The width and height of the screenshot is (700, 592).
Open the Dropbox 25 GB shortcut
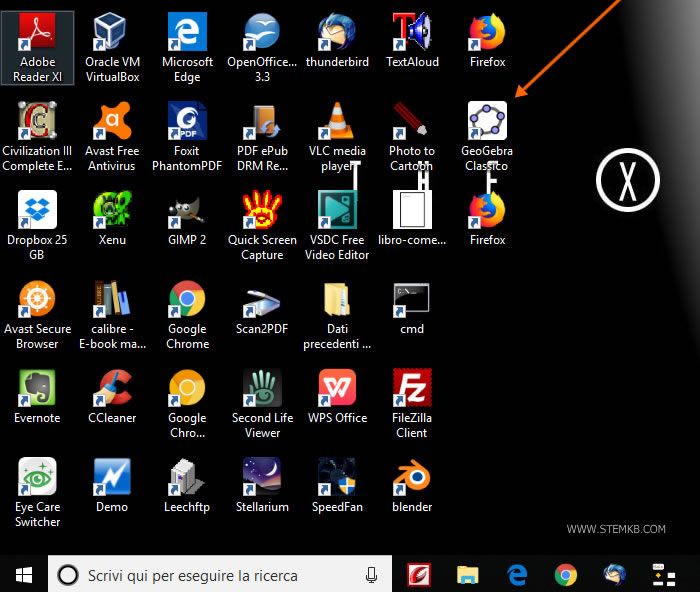click(x=37, y=225)
